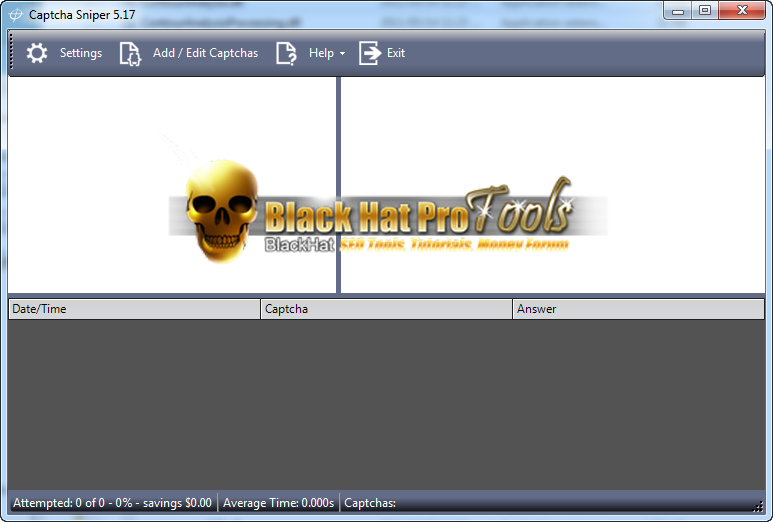Click the 'Captchas:' status bar entry
Image resolution: width=773 pixels, height=522 pixels.
point(370,503)
